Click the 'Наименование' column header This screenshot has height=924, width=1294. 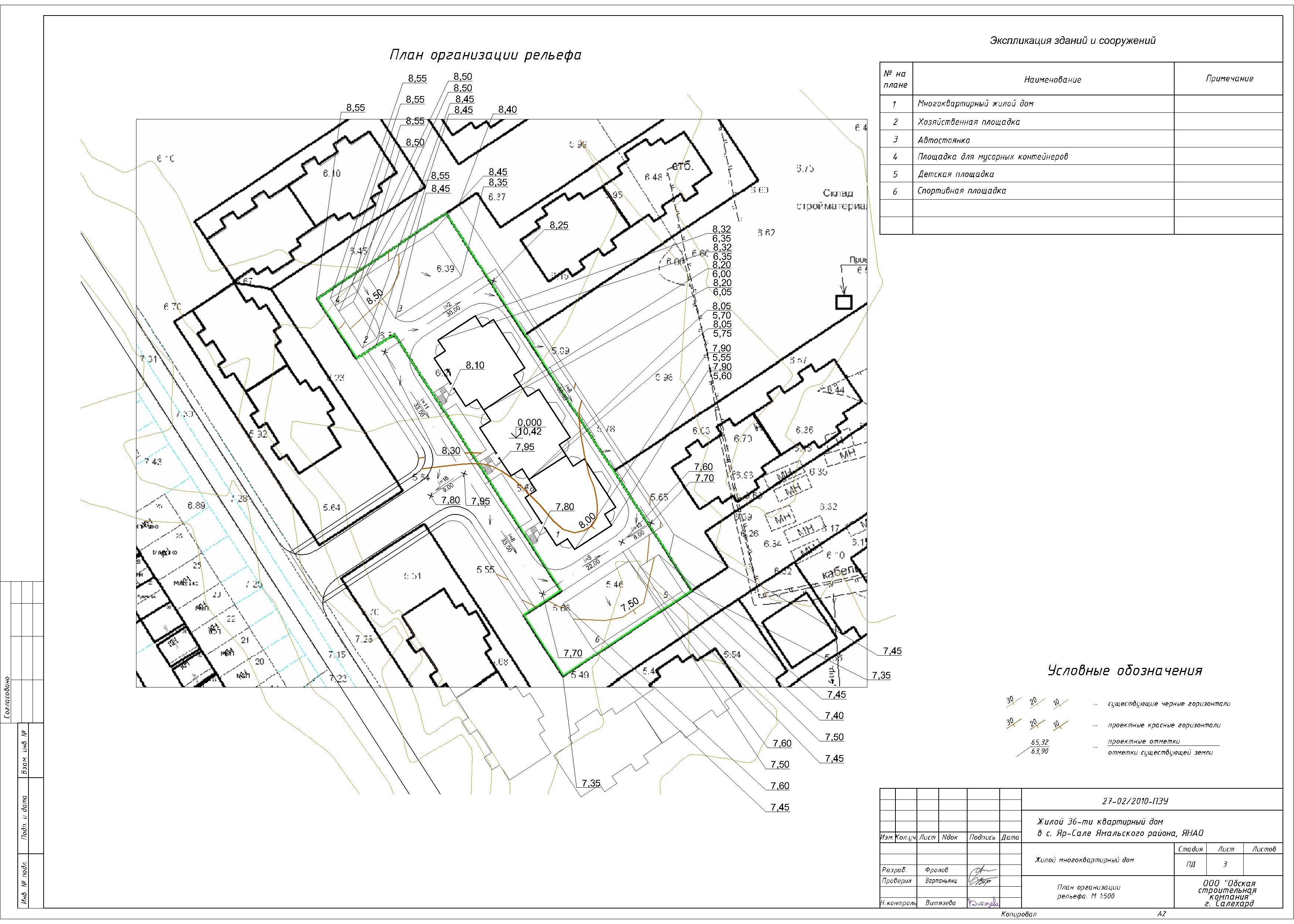tap(1052, 80)
